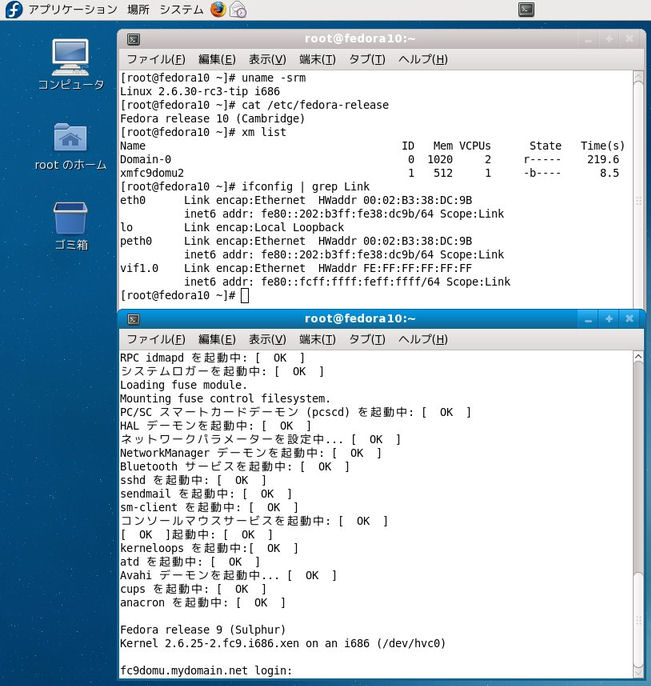
Task: Open 編集(E) menu in lower terminal
Action: click(x=217, y=339)
